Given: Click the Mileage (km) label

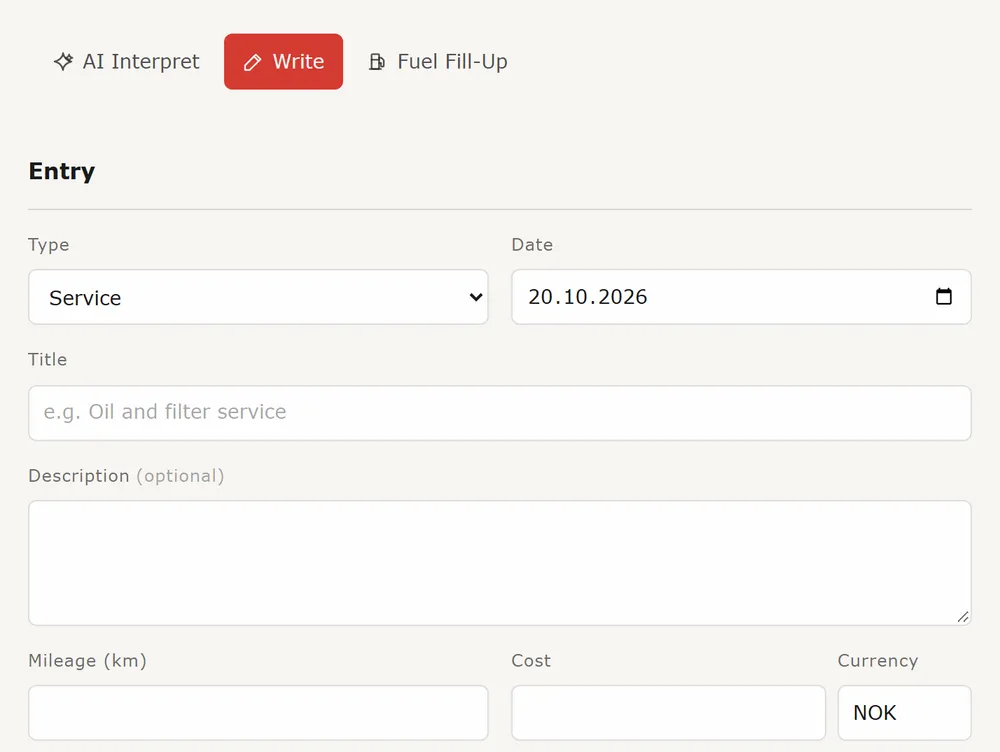Looking at the screenshot, I should point(87,661).
